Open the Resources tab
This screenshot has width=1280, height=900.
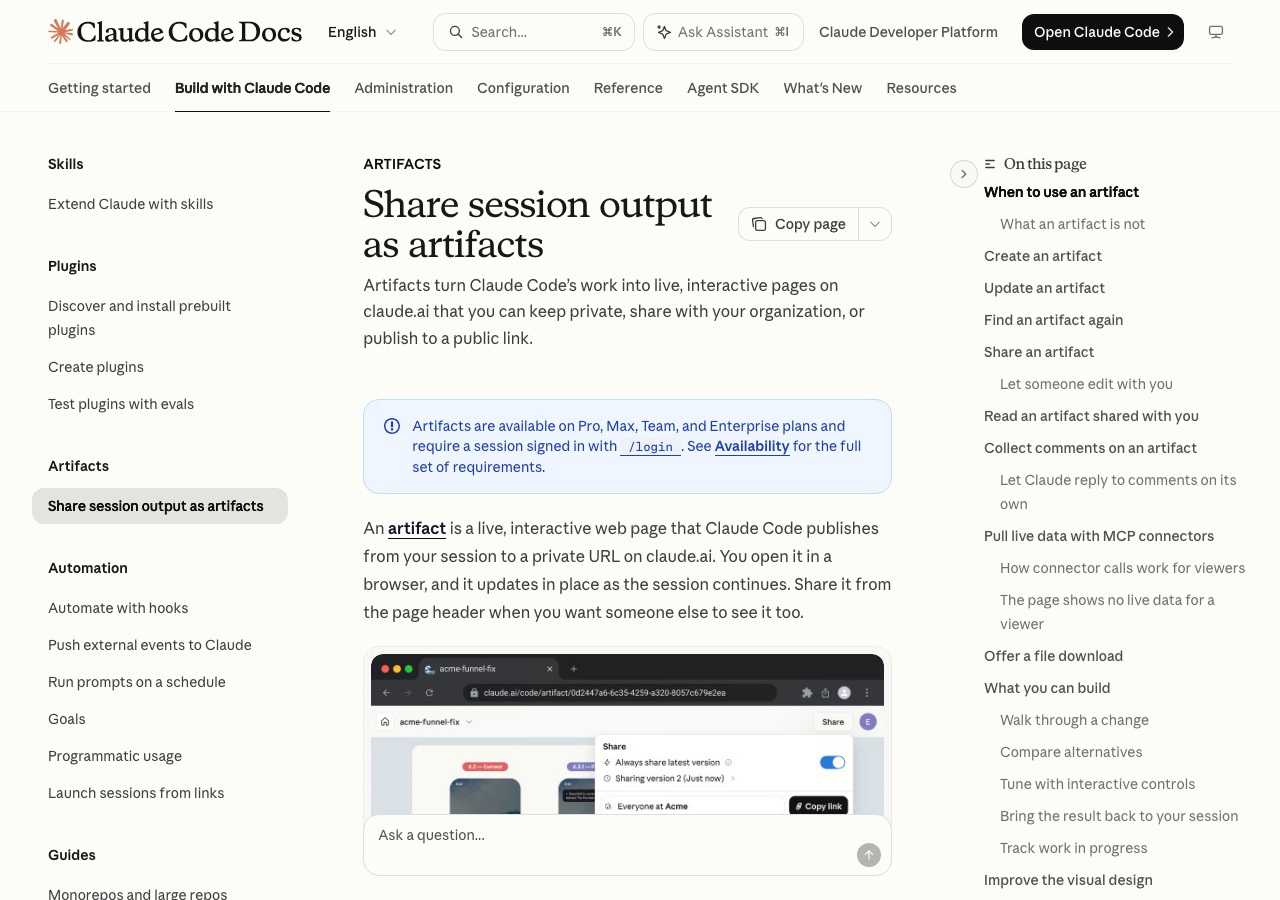(x=921, y=88)
